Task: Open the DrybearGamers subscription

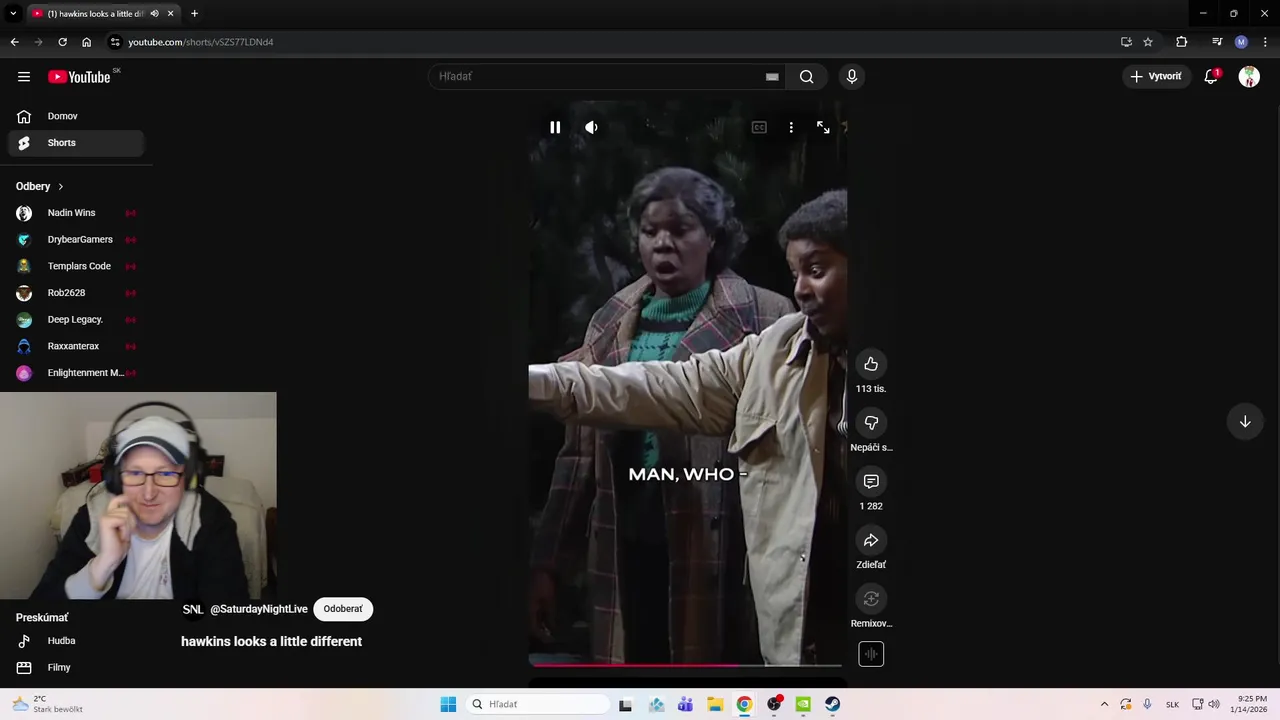Action: [76, 240]
